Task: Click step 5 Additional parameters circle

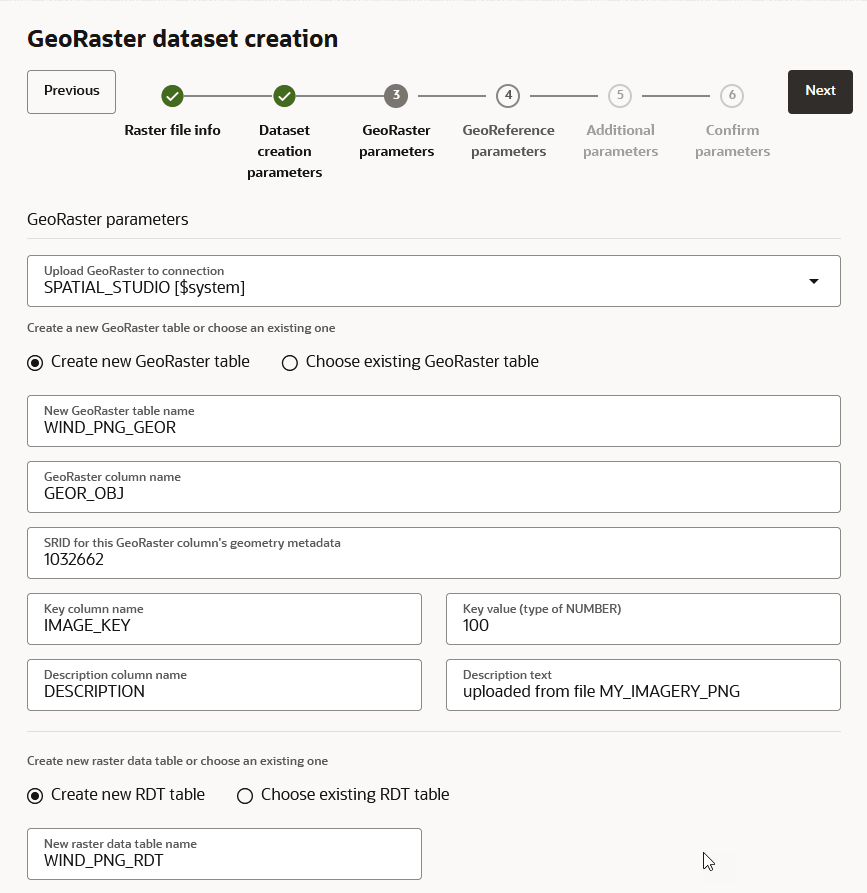Action: tap(620, 96)
